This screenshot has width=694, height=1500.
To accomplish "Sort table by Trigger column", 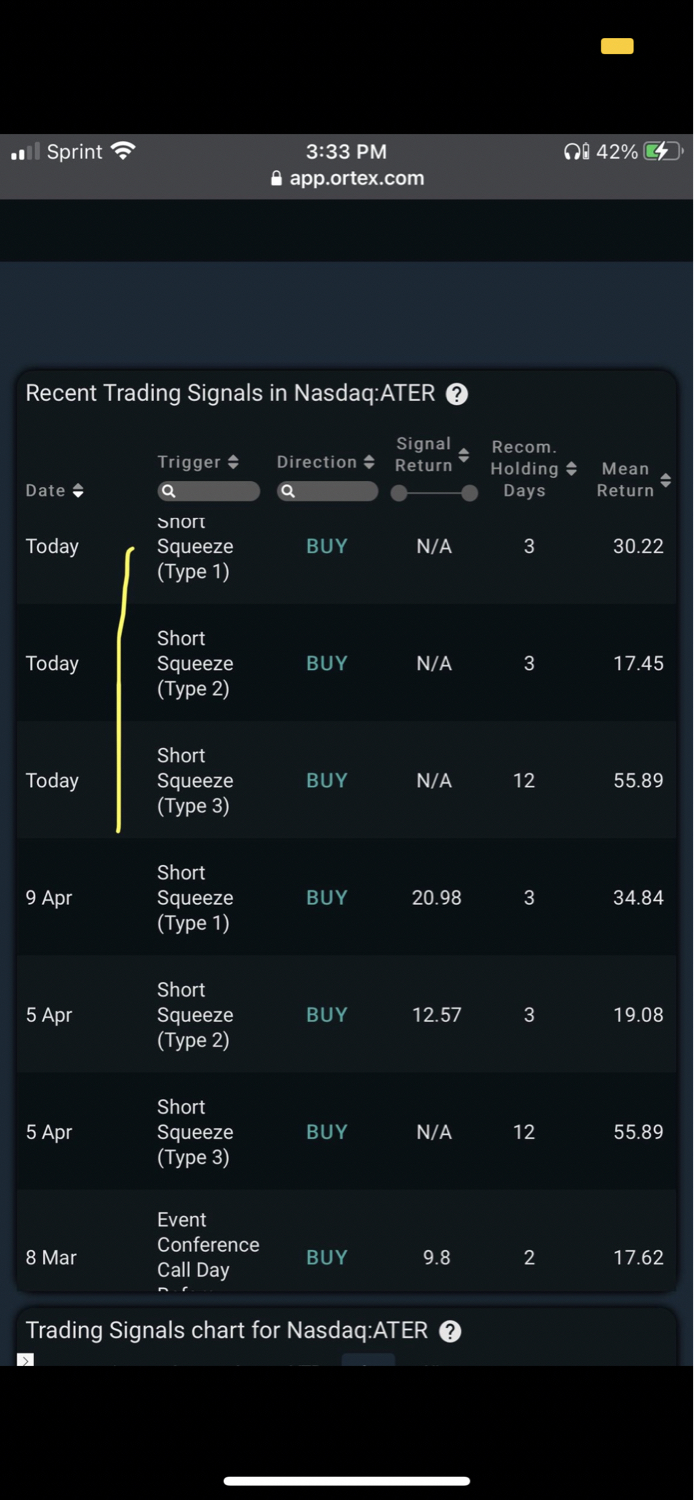I will click(233, 462).
